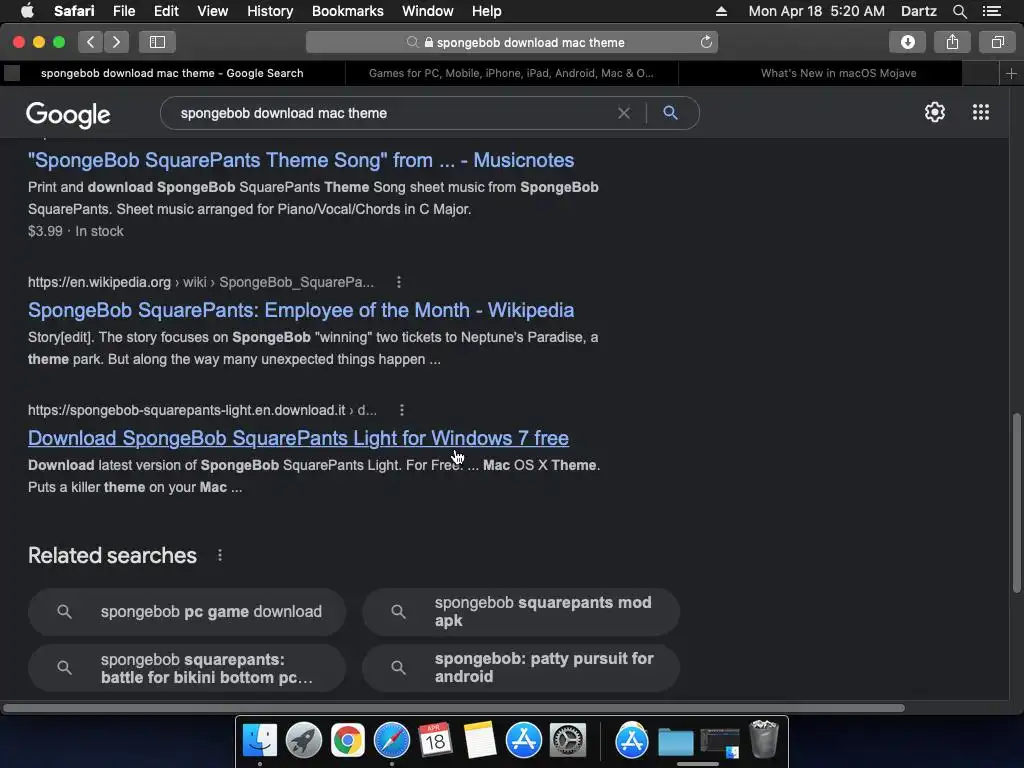The image size is (1024, 768).
Task: Click the vertical page scrollbar thumb
Action: 1016,503
